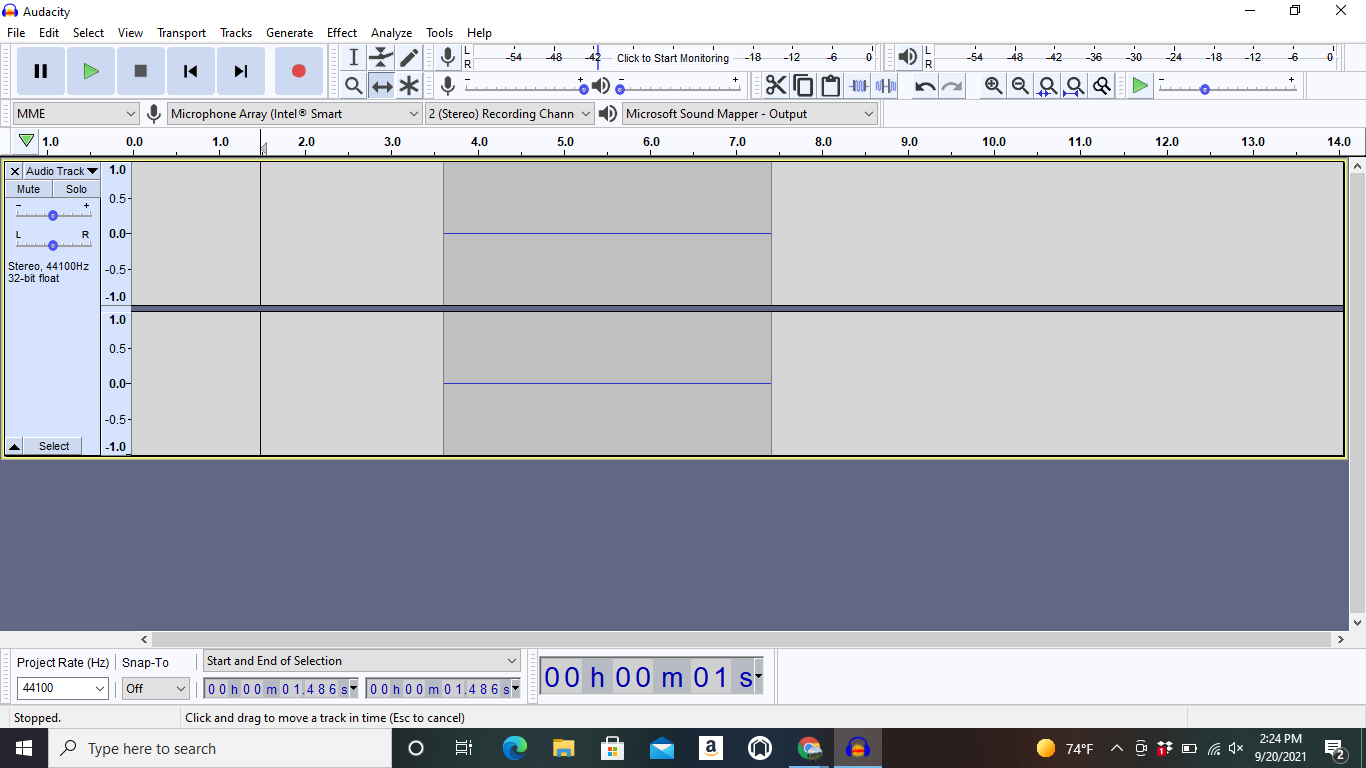Adjust the track pan slider

tap(53, 244)
